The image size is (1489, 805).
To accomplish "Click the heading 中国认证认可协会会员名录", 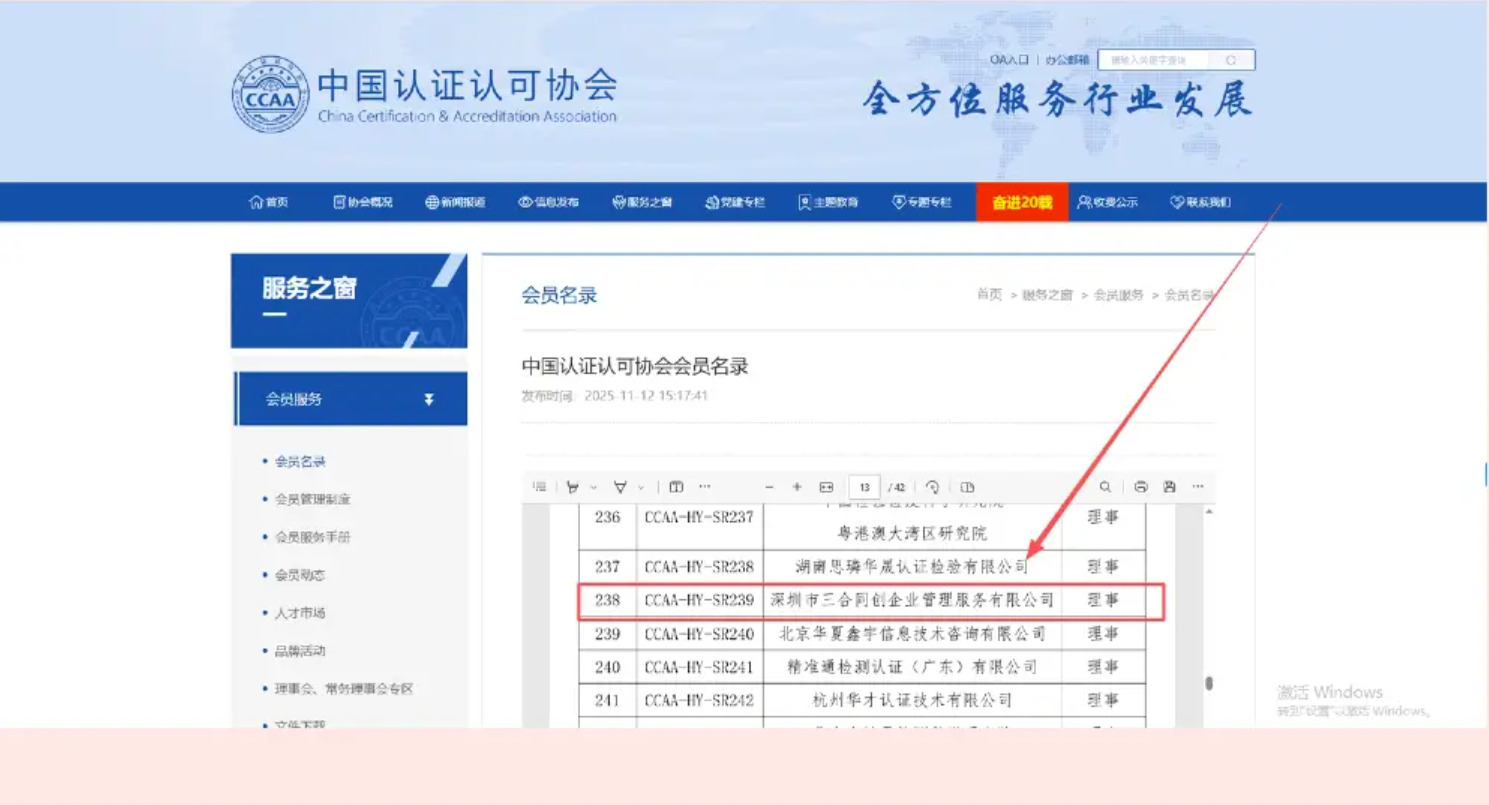I will click(x=635, y=366).
